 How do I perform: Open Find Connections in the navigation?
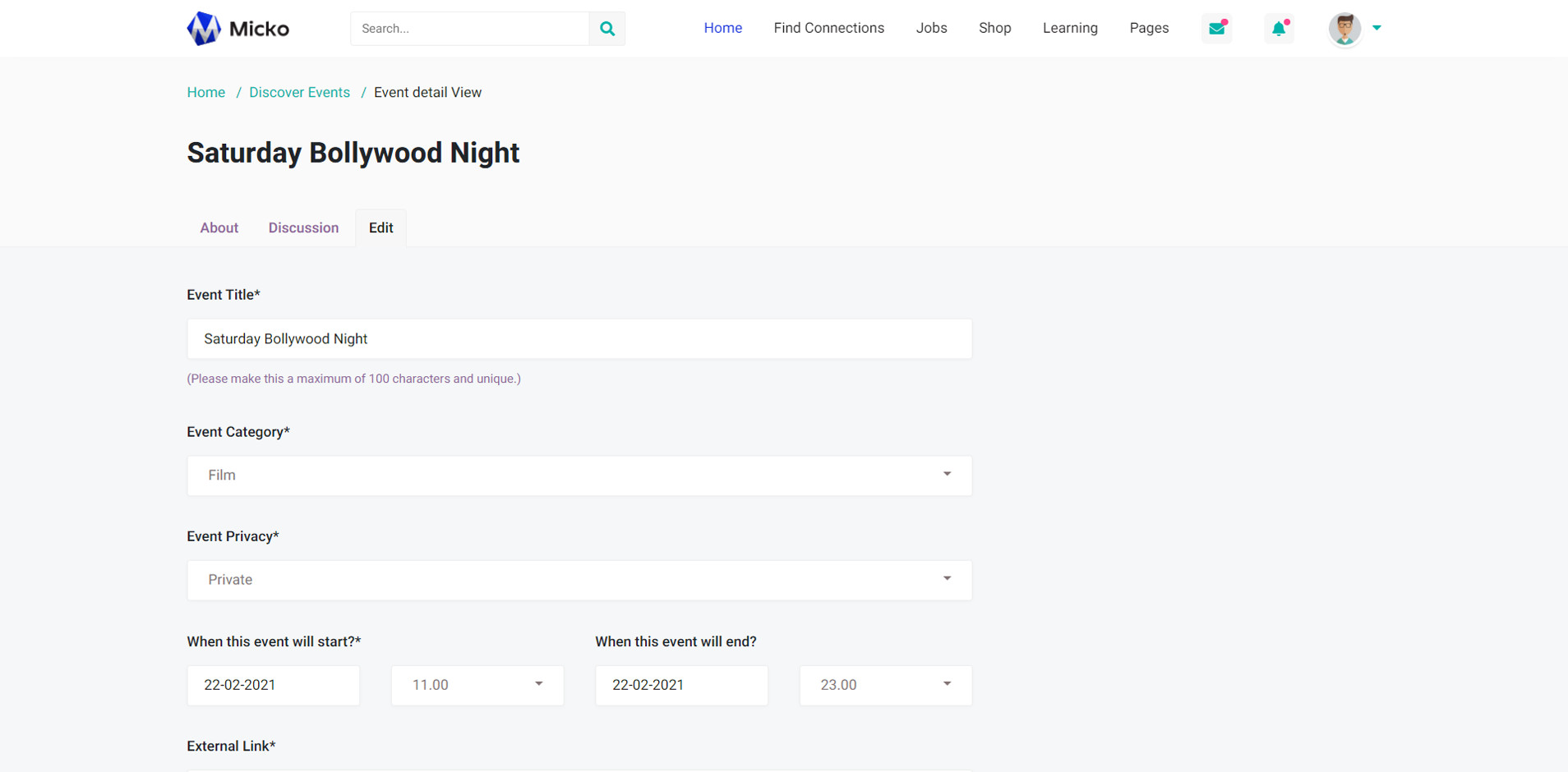click(x=828, y=28)
